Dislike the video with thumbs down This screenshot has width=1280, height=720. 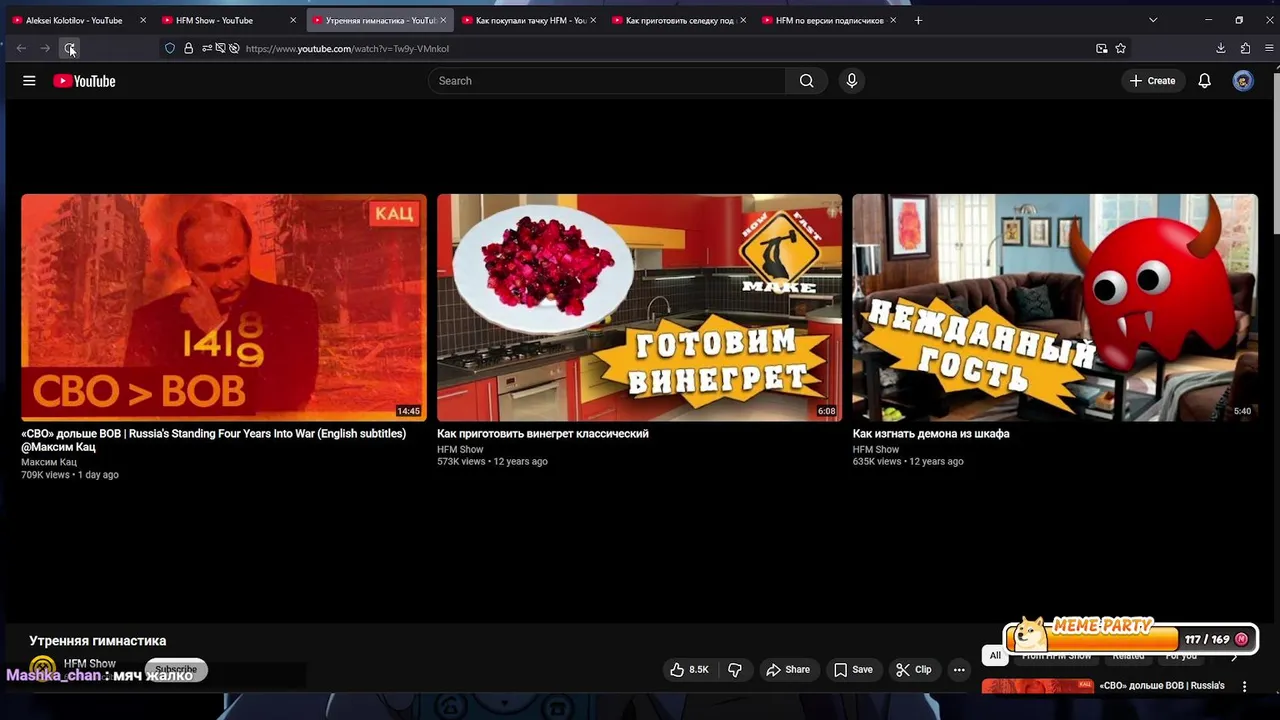tap(735, 670)
